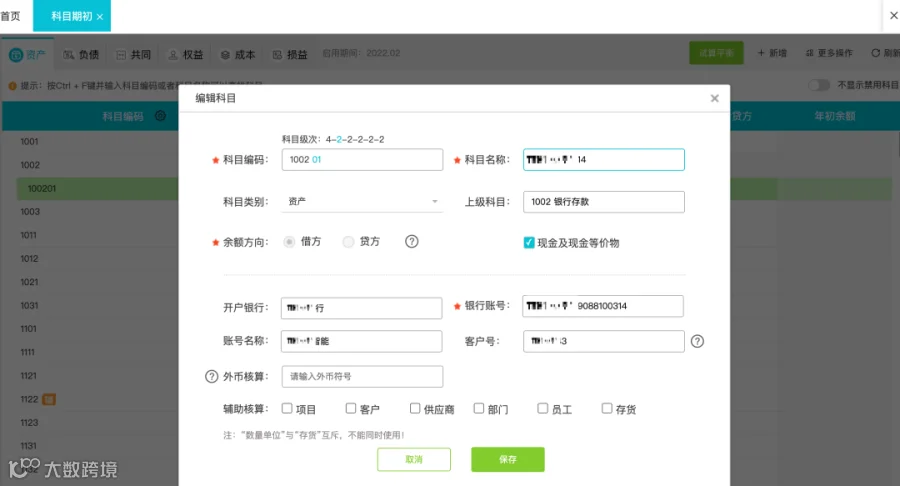Click the 客户号 input field
The height and width of the screenshot is (486, 900).
[604, 341]
